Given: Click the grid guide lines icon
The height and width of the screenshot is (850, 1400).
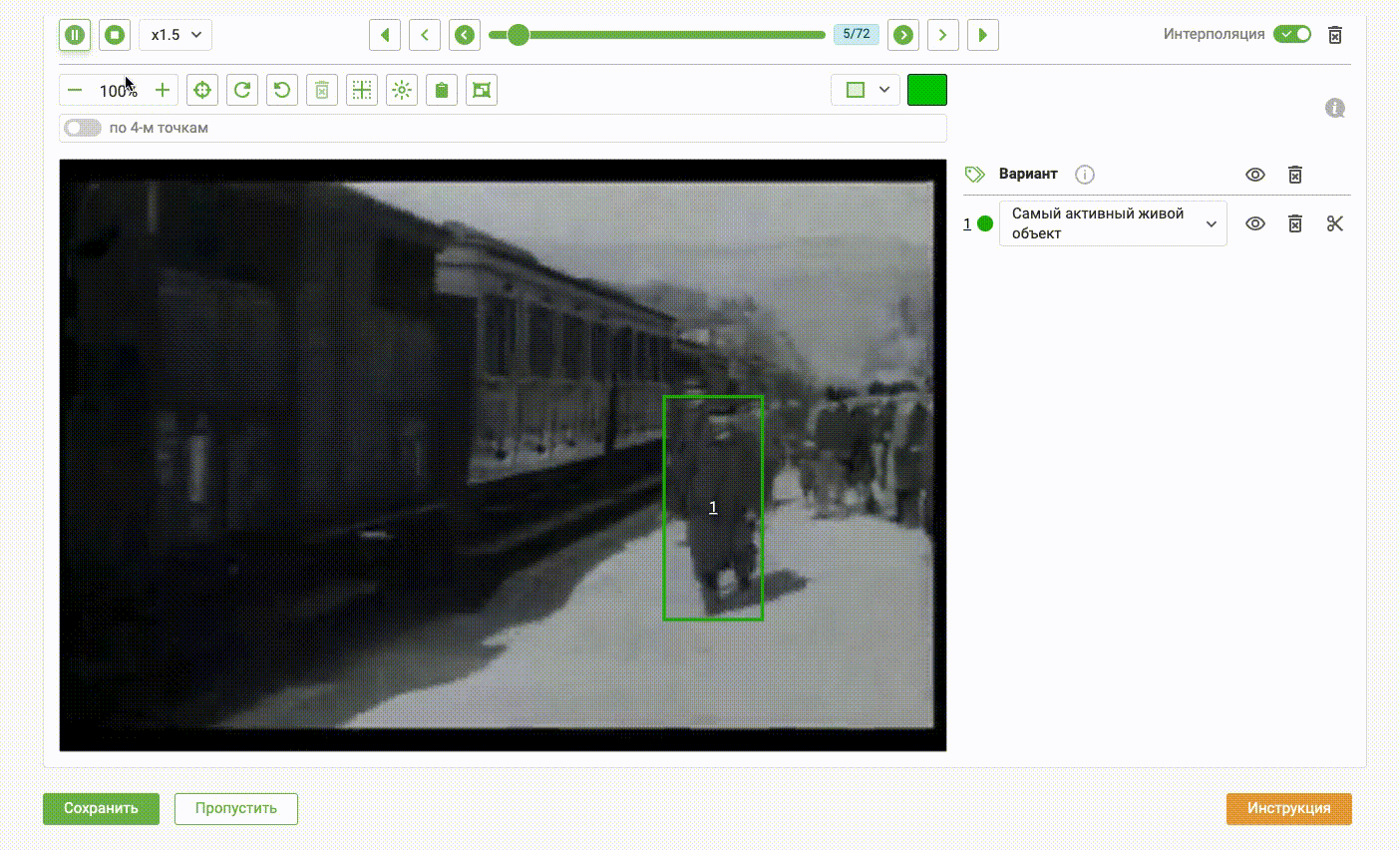Looking at the screenshot, I should [362, 91].
